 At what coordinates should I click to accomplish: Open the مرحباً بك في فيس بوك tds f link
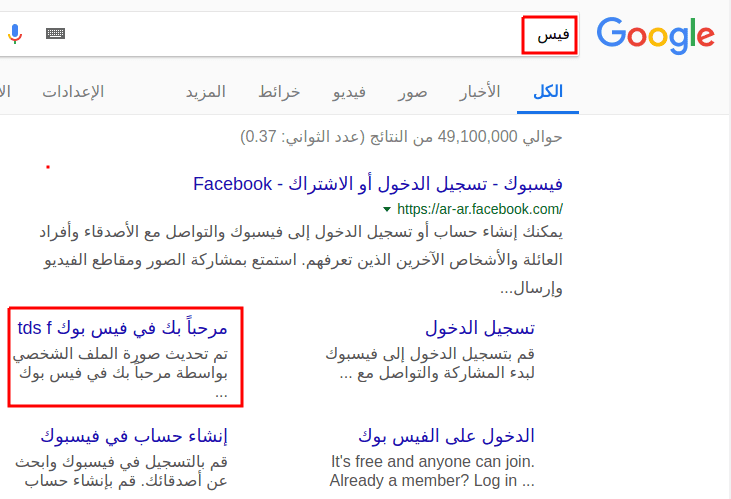pos(123,328)
